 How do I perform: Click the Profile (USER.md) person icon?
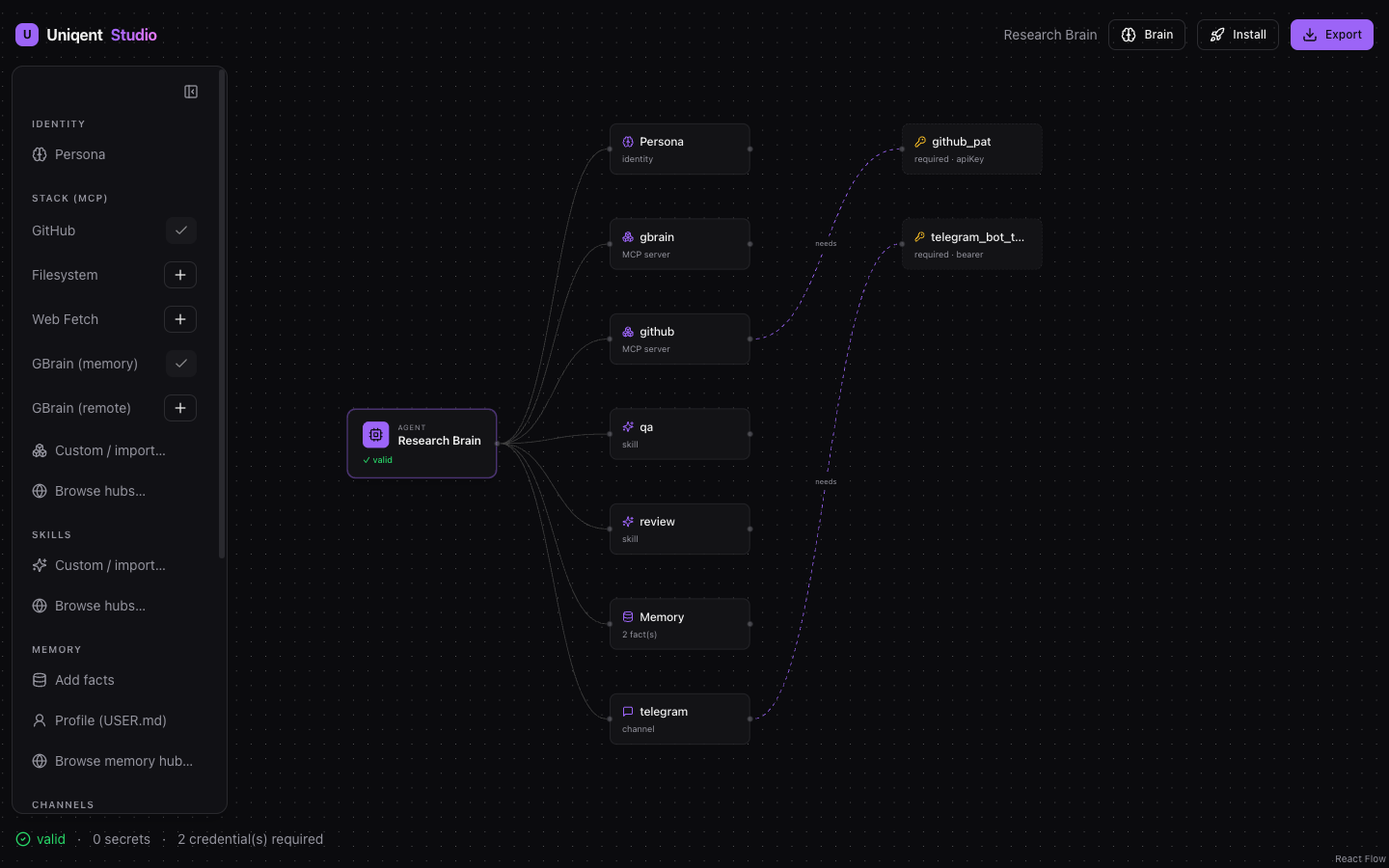tap(40, 720)
